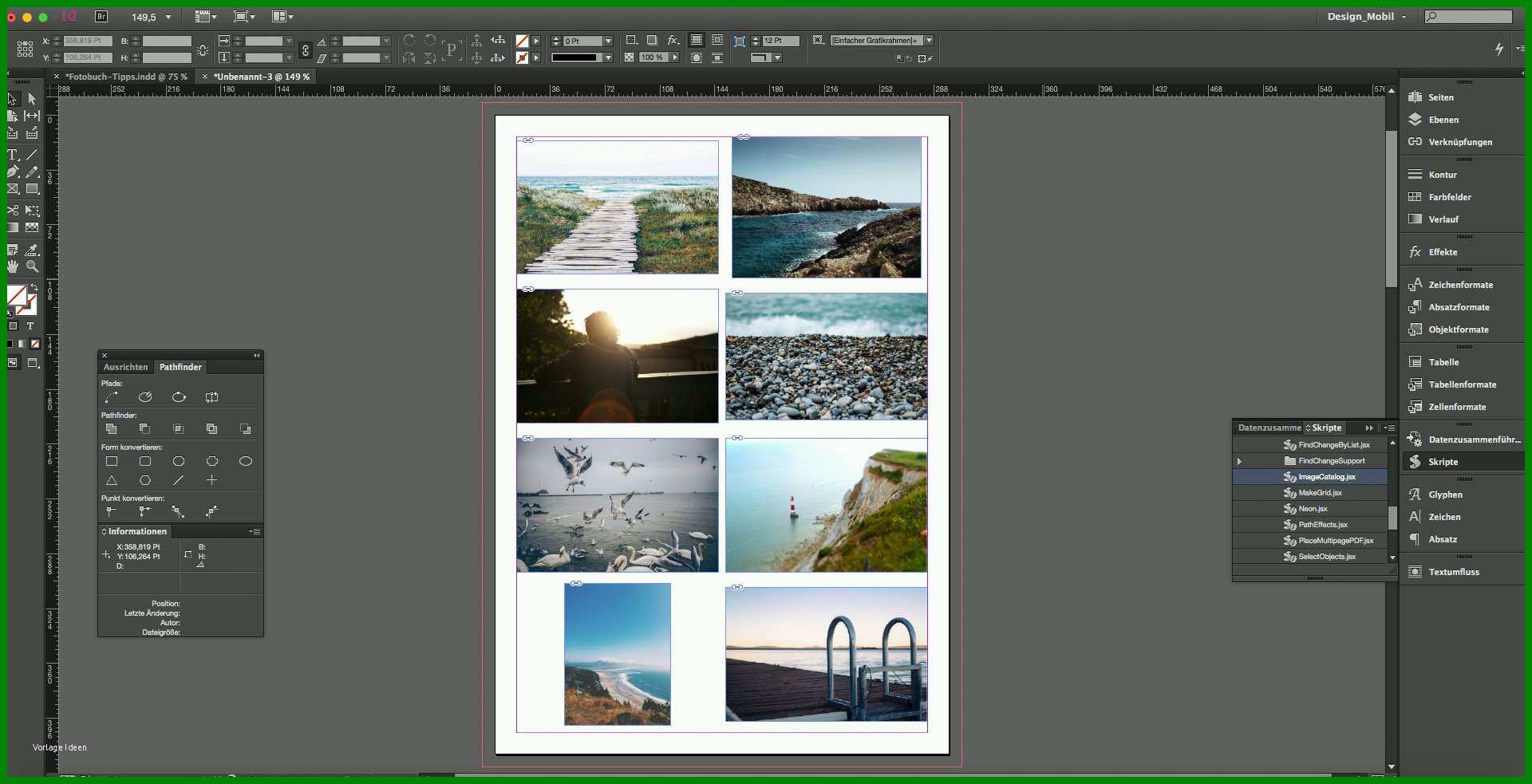Select Pathfinder tab

tap(180, 367)
